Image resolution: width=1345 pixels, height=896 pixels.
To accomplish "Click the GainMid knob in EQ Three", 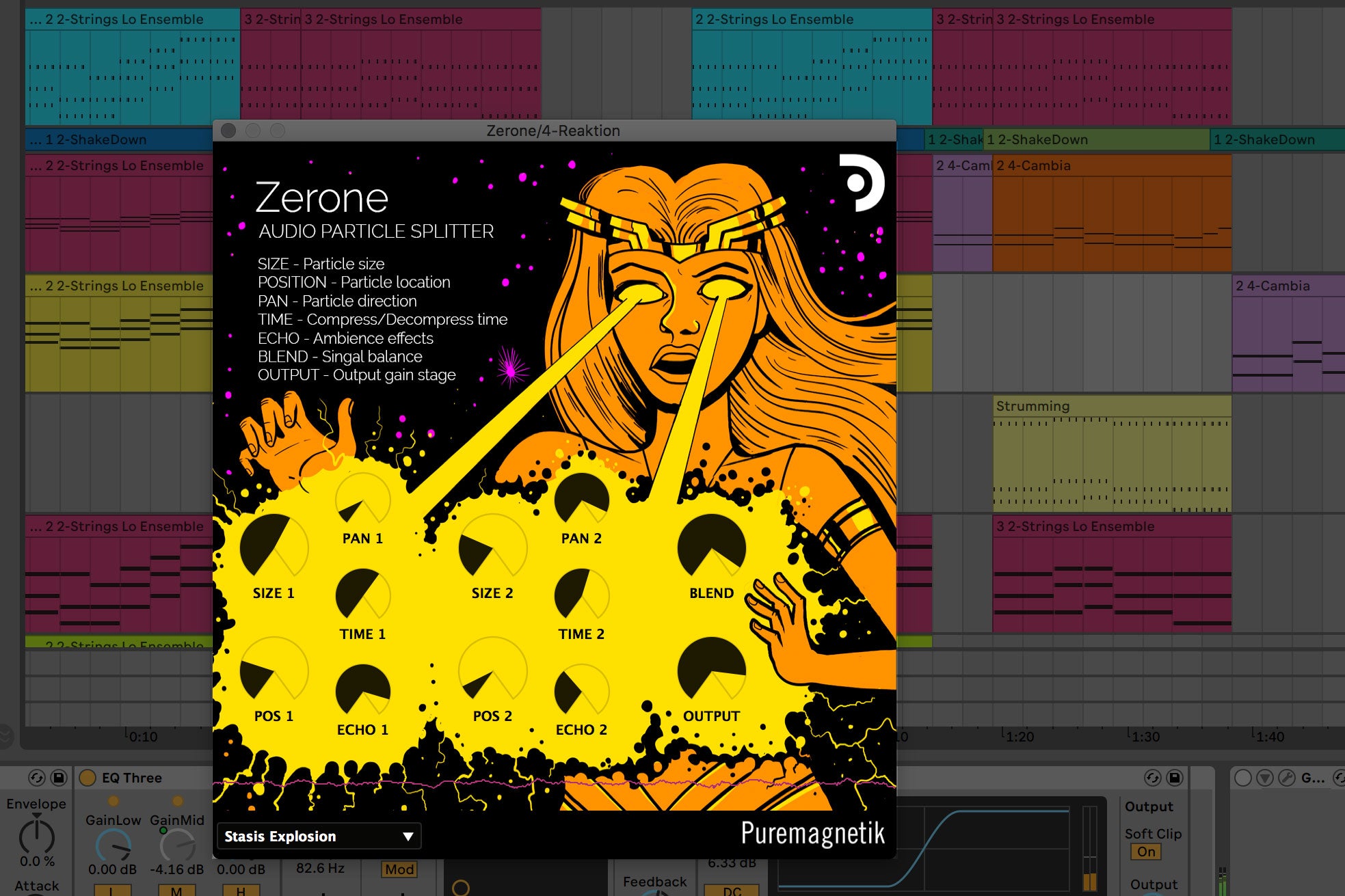I will [177, 846].
